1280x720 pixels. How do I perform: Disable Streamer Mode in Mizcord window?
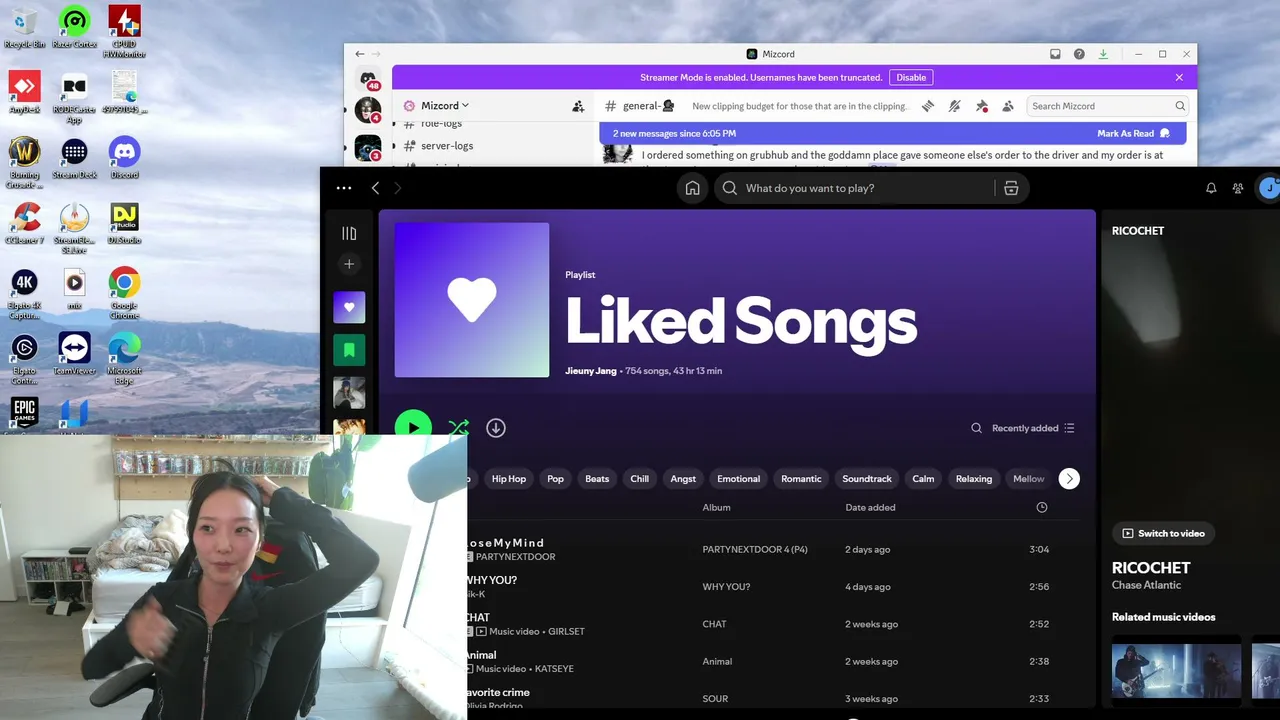click(911, 77)
